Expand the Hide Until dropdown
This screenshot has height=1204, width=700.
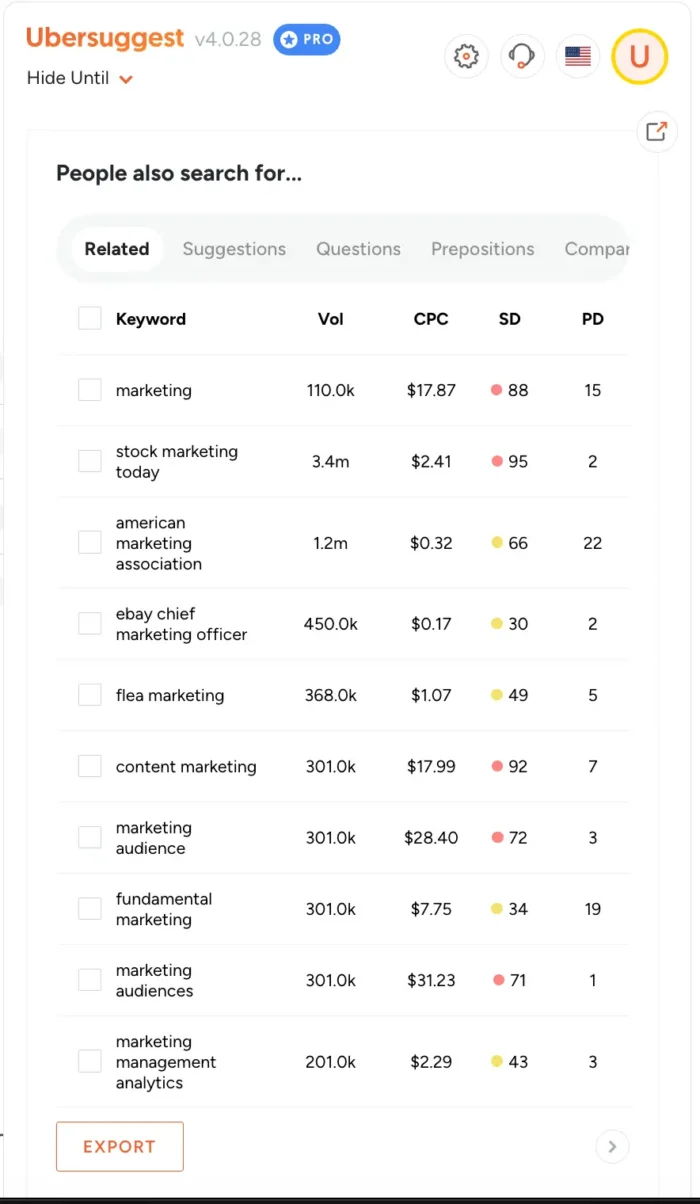(x=80, y=78)
